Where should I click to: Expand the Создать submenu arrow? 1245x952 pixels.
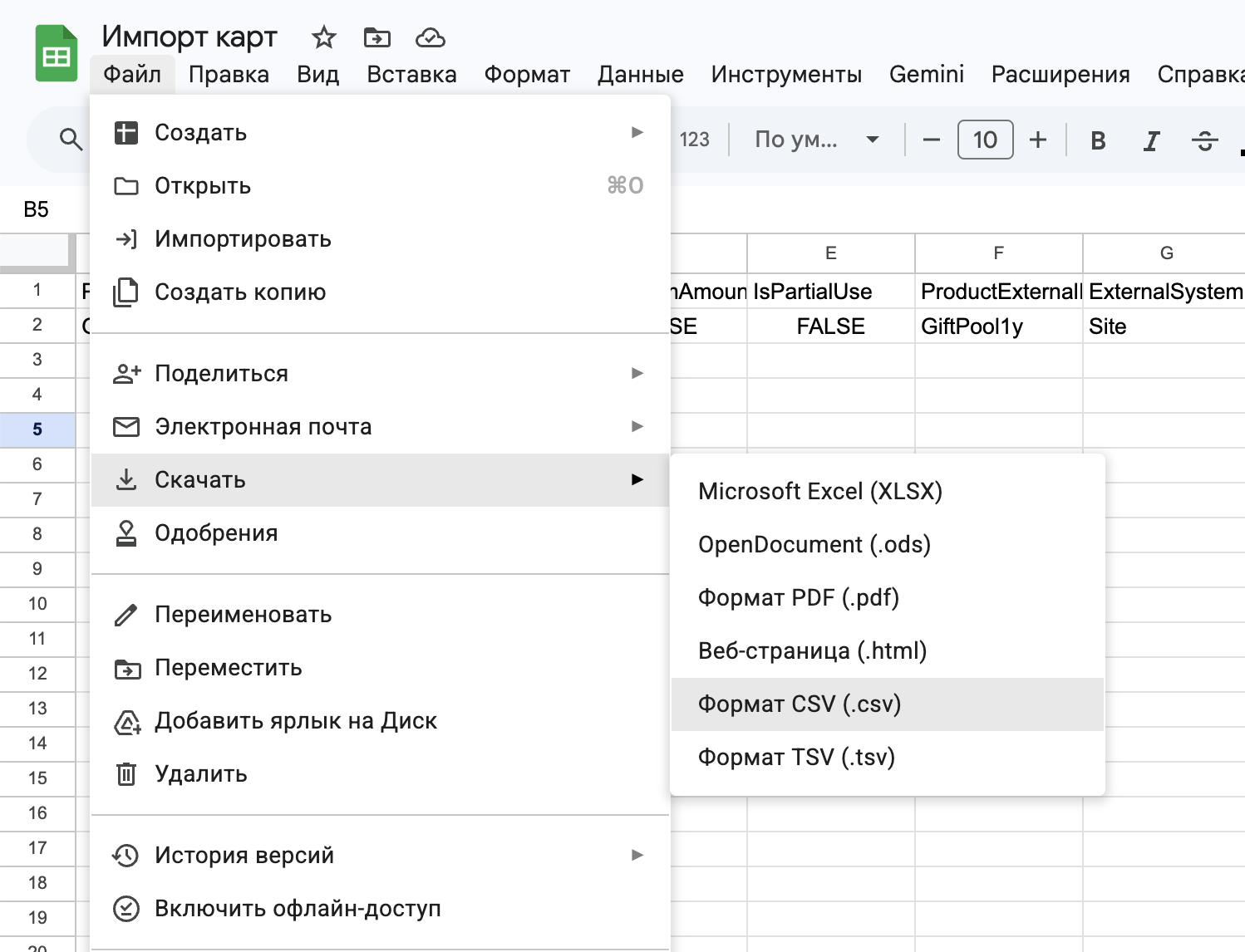(637, 132)
